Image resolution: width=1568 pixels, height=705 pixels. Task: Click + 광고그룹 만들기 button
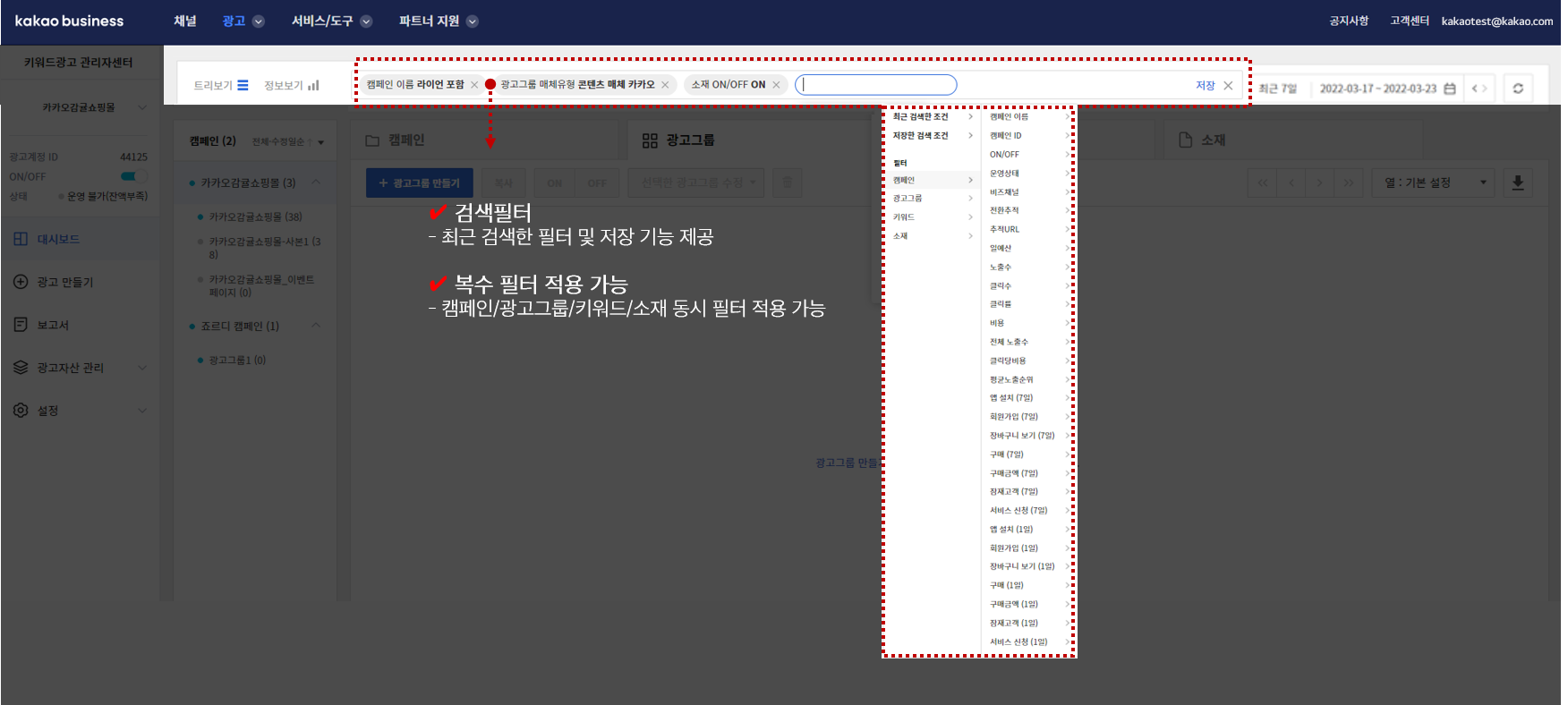[x=419, y=183]
